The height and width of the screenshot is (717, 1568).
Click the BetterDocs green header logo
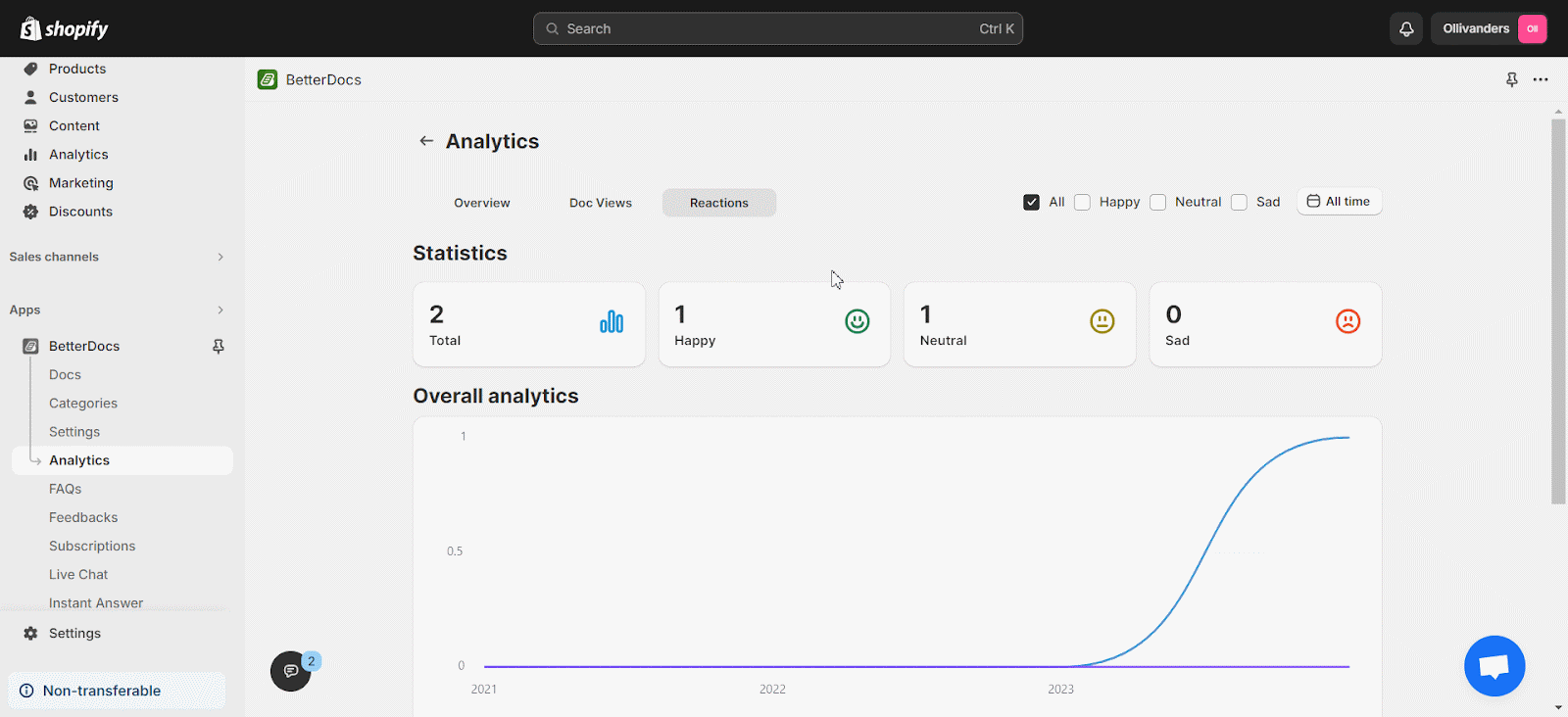[268, 79]
